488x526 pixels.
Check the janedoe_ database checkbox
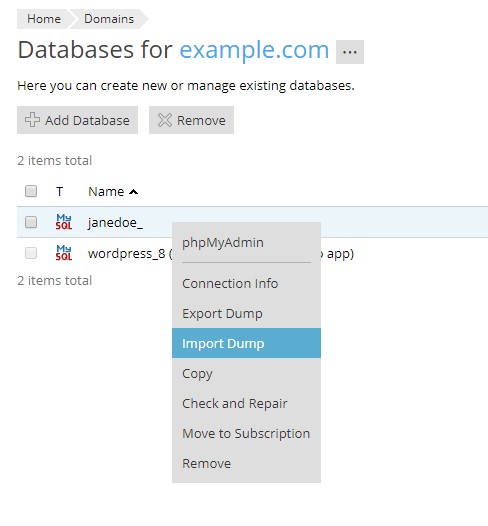pyautogui.click(x=31, y=222)
